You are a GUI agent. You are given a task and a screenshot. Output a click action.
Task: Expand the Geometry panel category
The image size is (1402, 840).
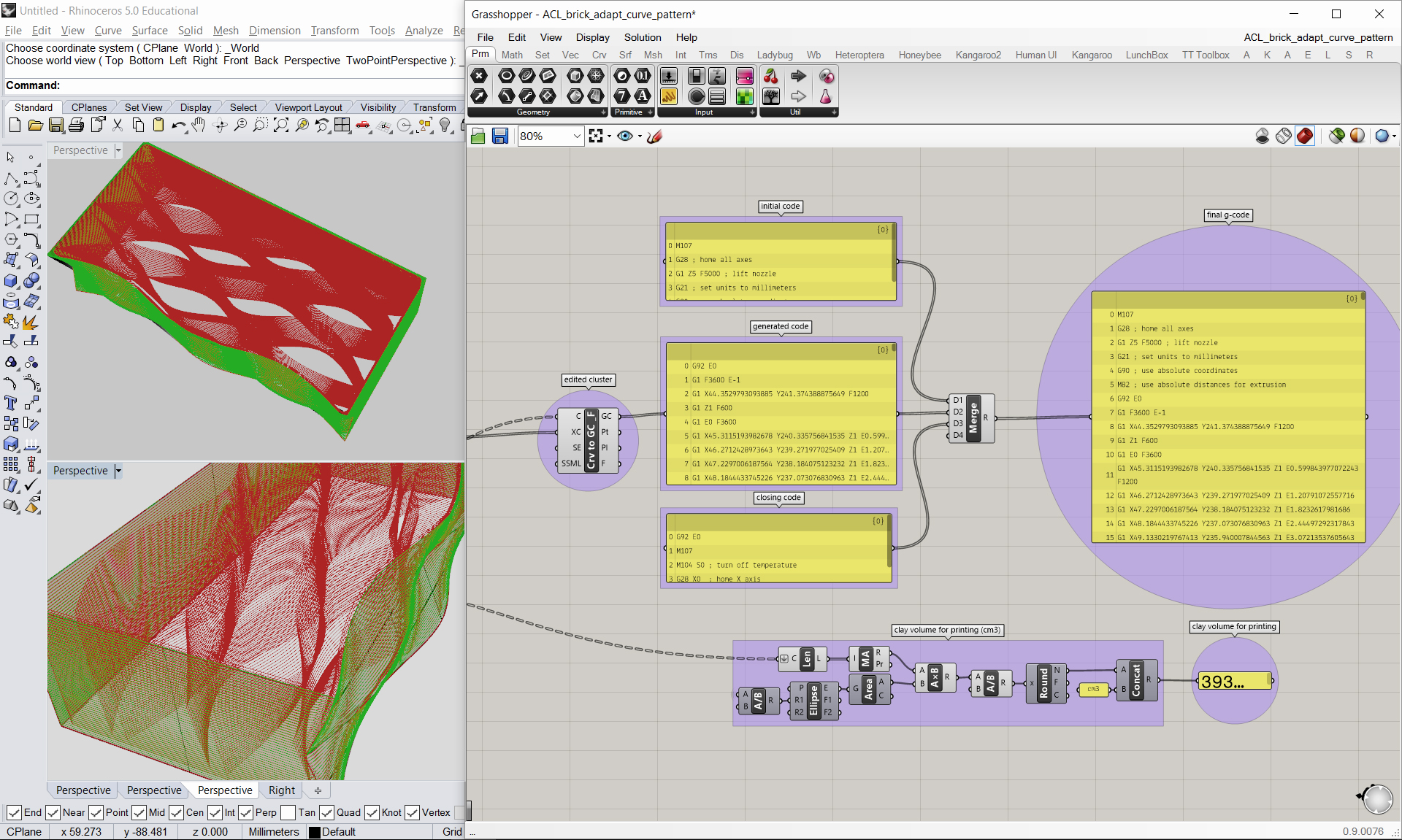click(603, 112)
